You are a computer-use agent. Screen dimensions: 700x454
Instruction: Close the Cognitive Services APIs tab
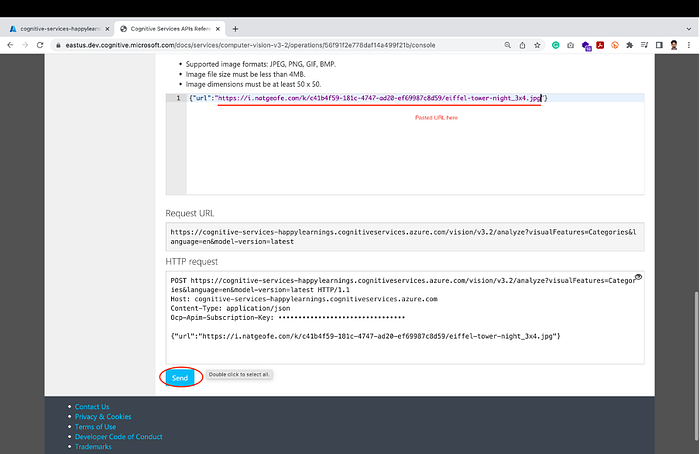click(218, 29)
